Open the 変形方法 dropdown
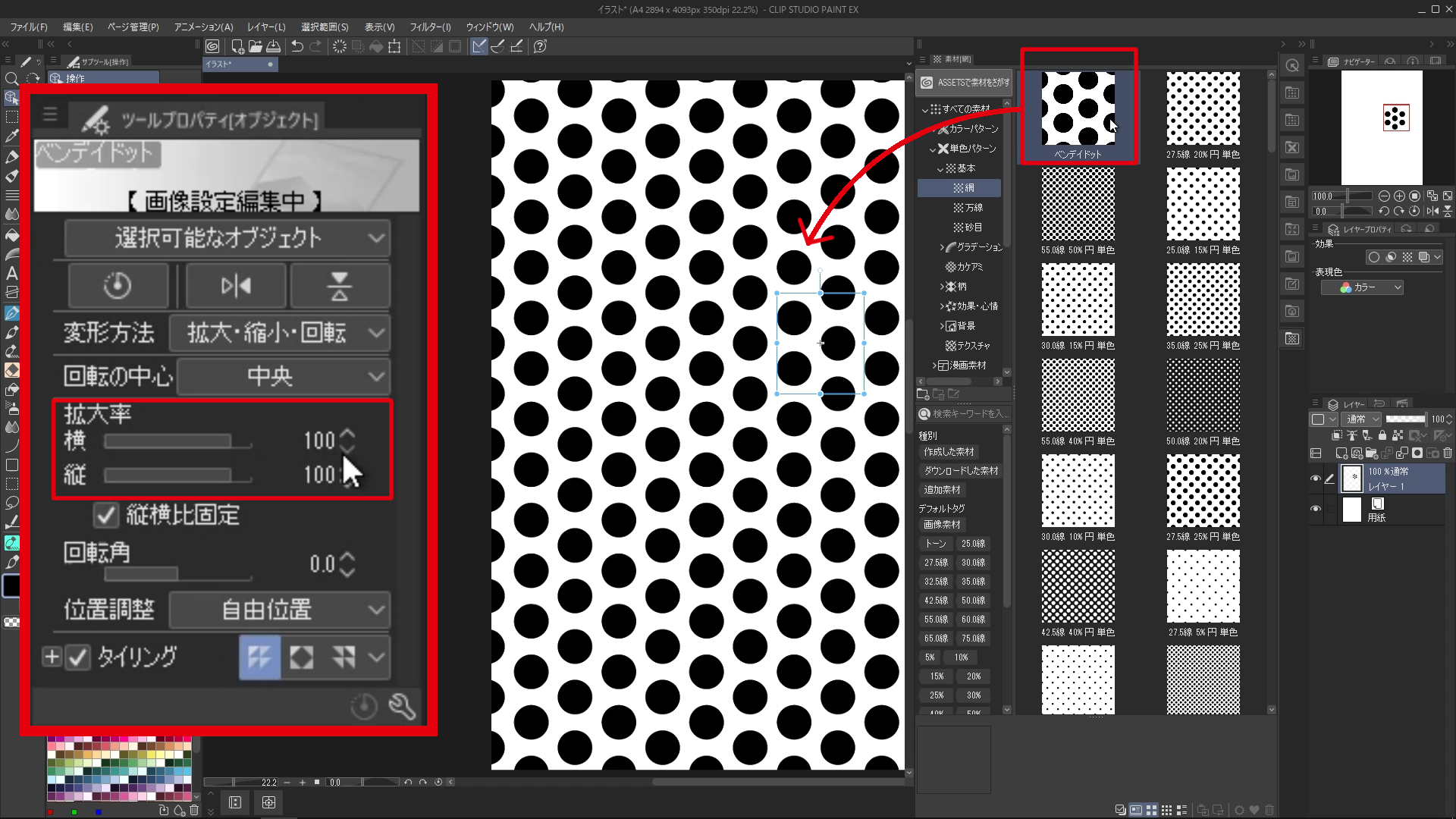1456x819 pixels. pos(279,333)
